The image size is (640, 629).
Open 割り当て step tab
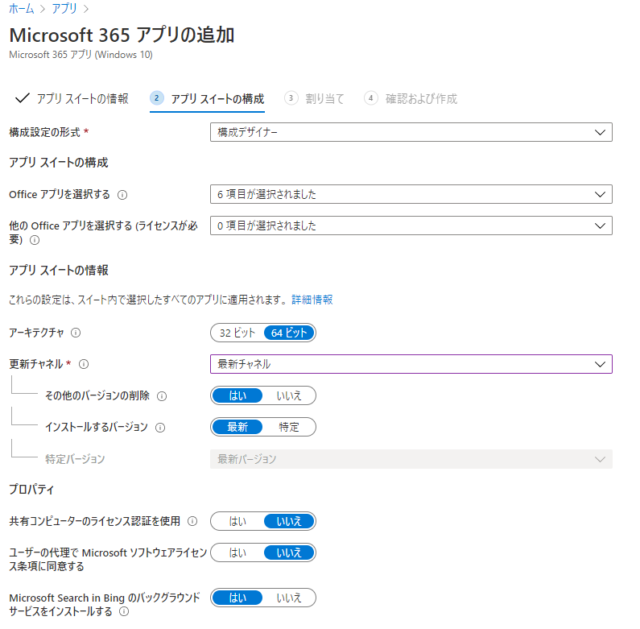coord(314,98)
